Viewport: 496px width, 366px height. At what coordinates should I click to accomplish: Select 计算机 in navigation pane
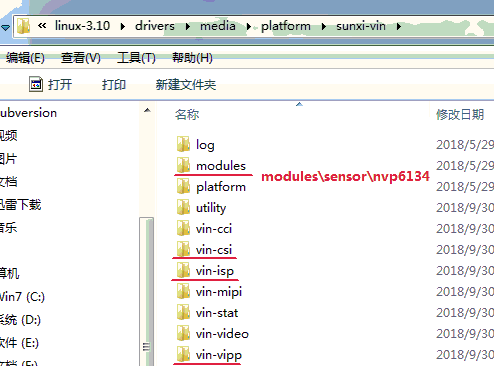(10, 273)
